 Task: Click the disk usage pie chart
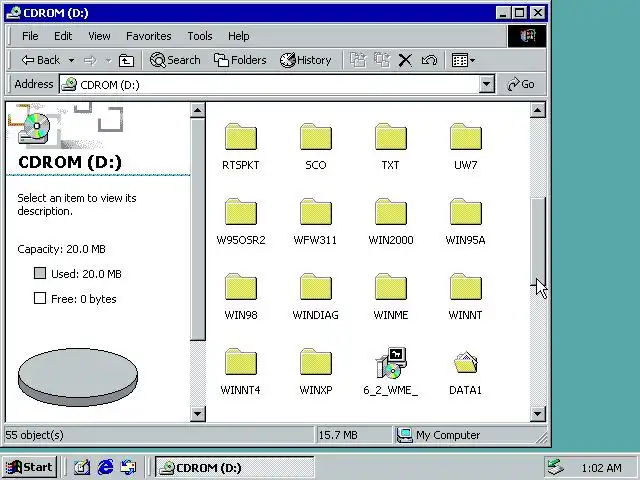coord(78,377)
